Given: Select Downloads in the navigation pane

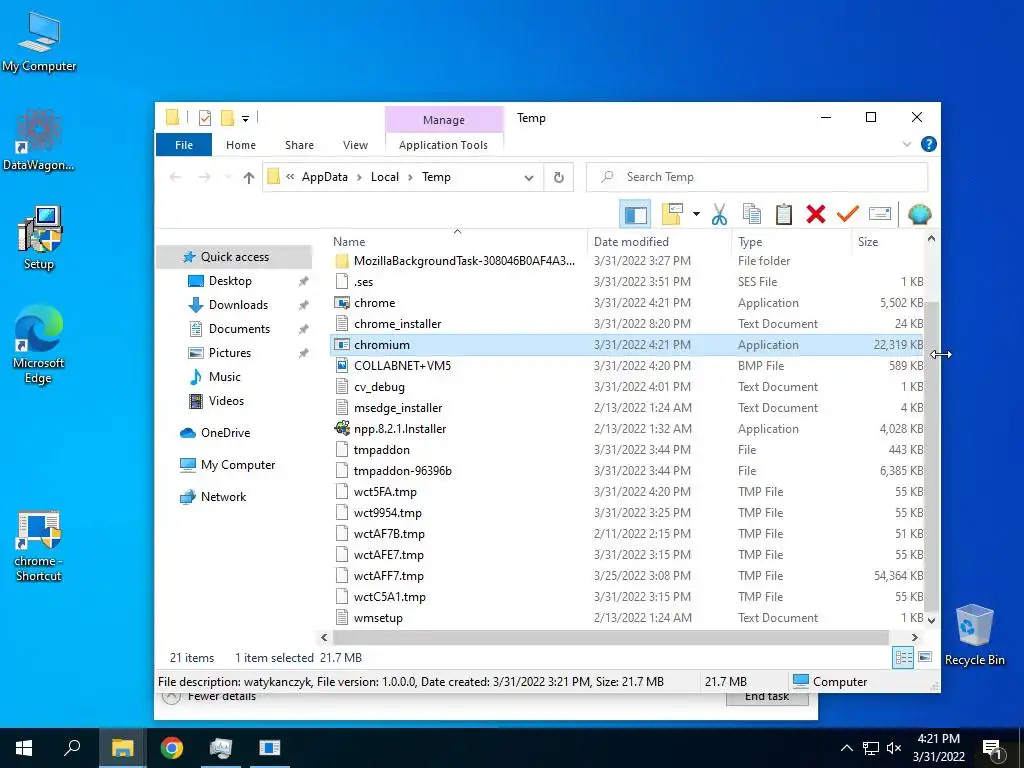Looking at the screenshot, I should coord(238,305).
